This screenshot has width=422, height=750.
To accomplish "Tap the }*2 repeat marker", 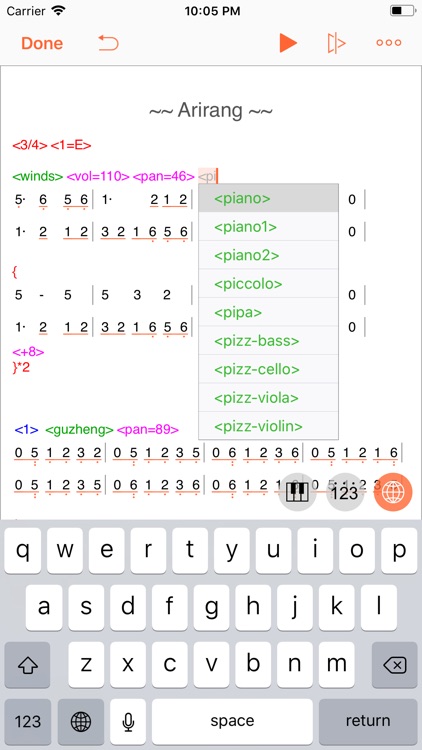I will click(x=21, y=367).
